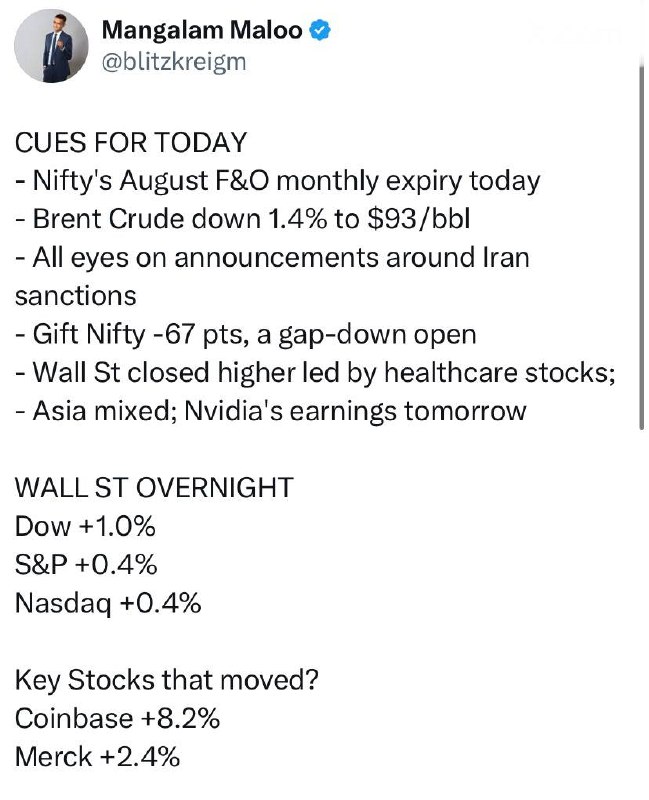Click the Nasdaq +0.4% line

pyautogui.click(x=108, y=604)
